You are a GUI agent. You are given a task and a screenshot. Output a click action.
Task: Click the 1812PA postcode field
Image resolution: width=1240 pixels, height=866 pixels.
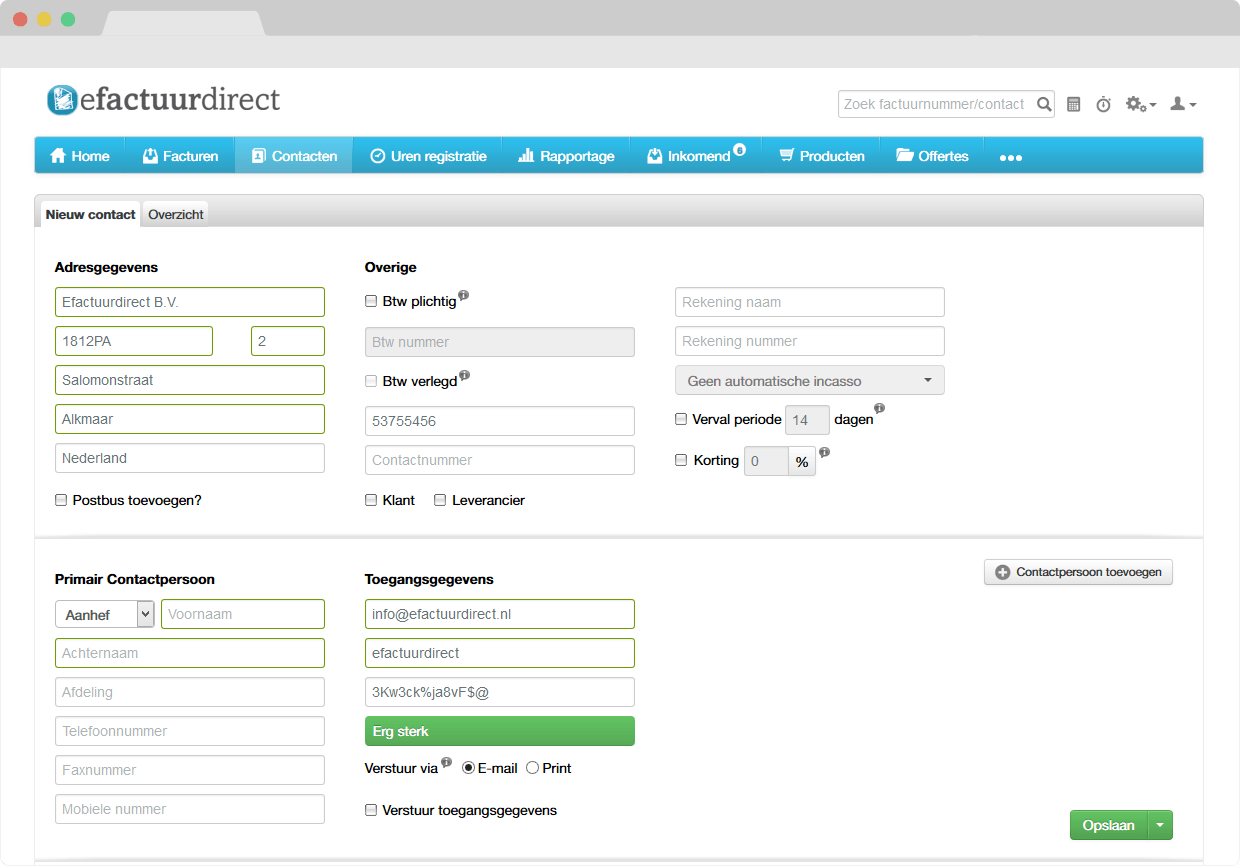coord(134,341)
